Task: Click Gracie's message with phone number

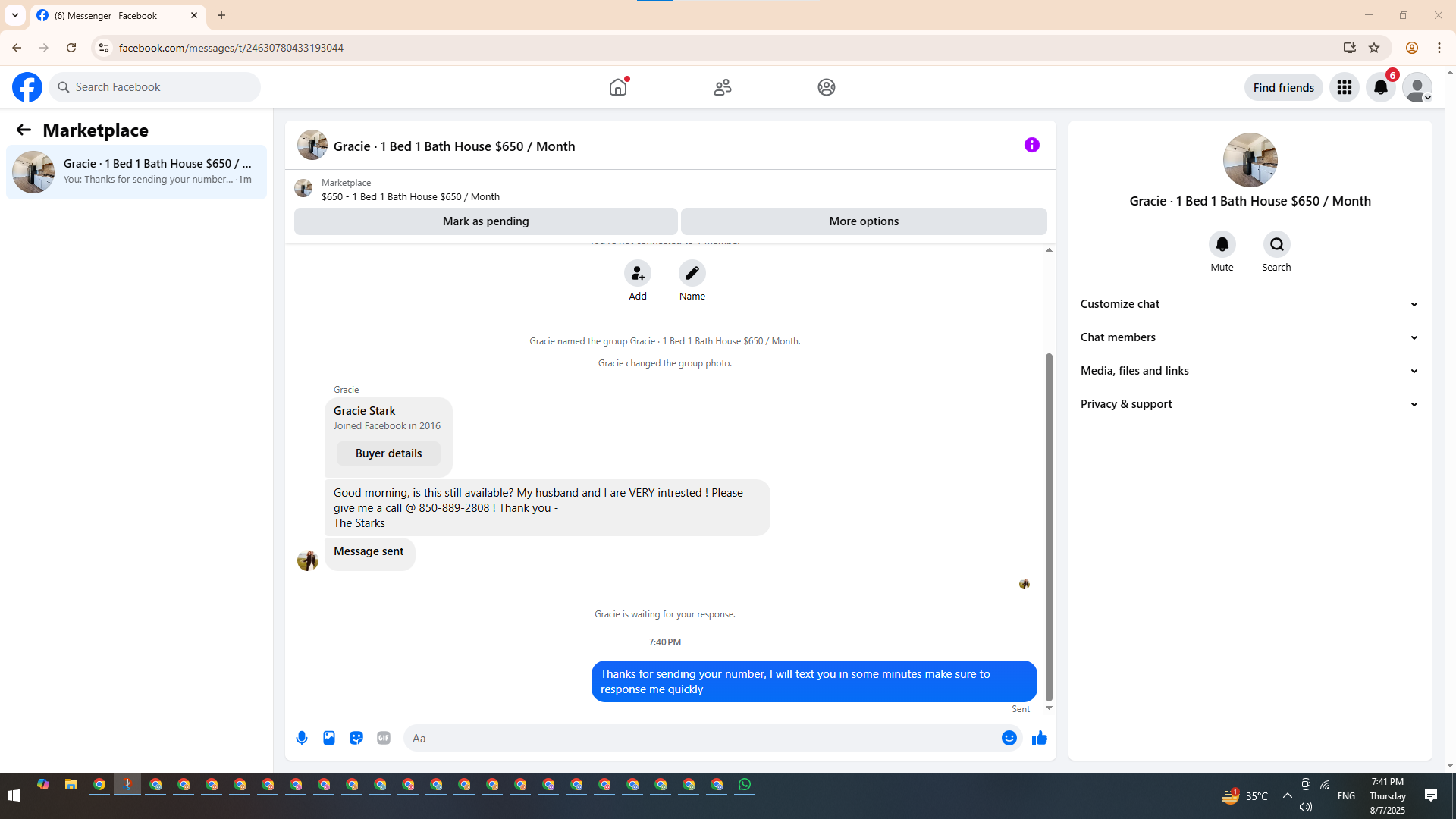Action: [547, 507]
